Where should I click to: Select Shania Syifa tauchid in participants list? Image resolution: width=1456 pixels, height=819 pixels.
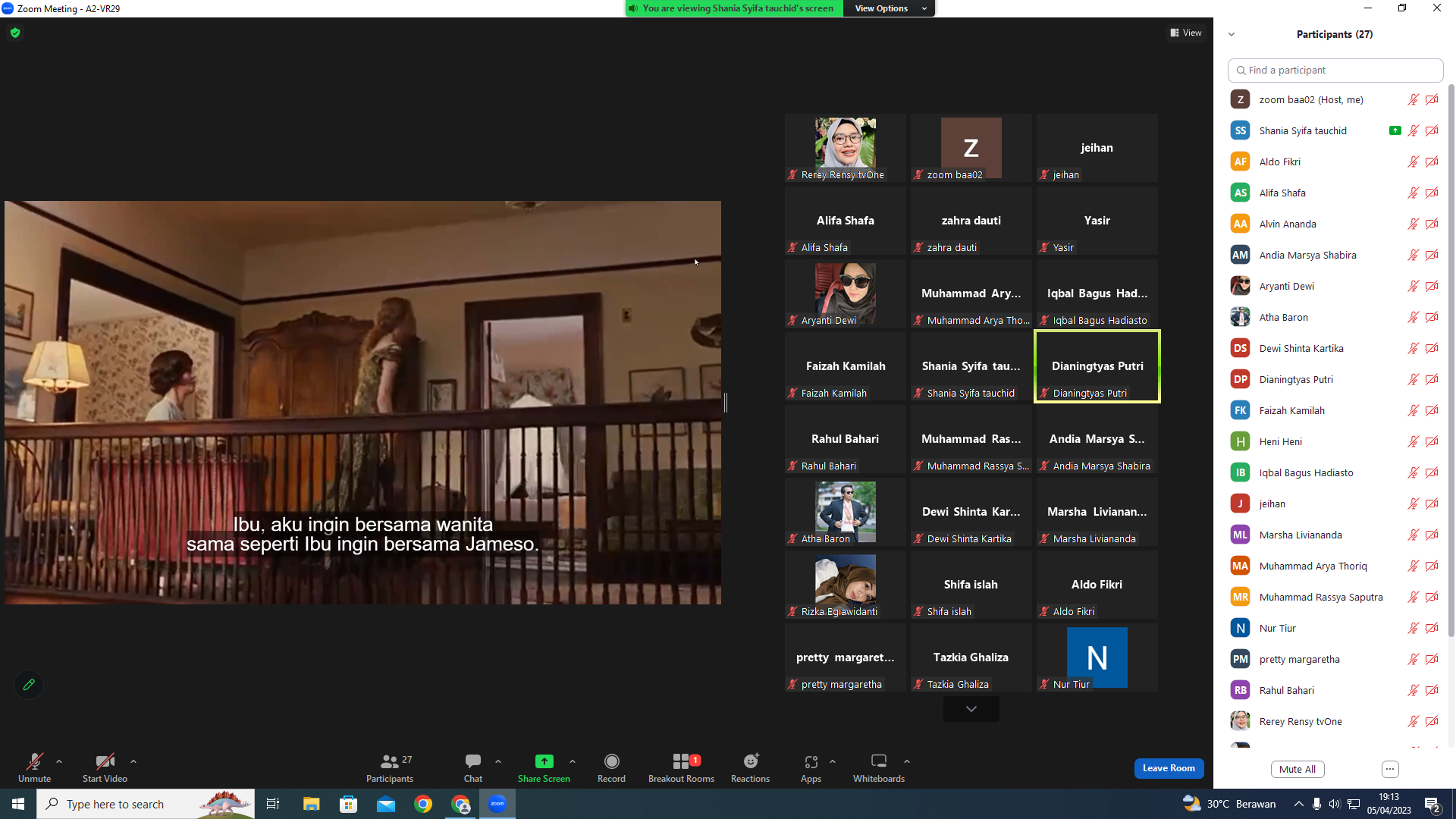(x=1335, y=130)
